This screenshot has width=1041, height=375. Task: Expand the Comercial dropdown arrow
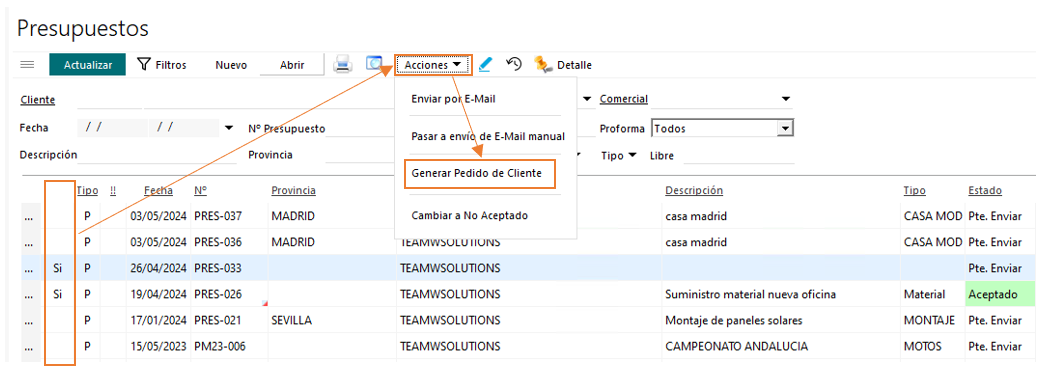click(x=786, y=99)
